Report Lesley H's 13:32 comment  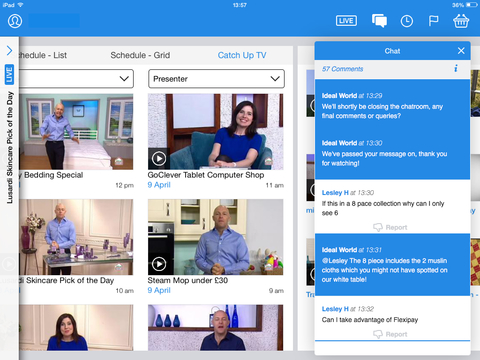click(390, 334)
